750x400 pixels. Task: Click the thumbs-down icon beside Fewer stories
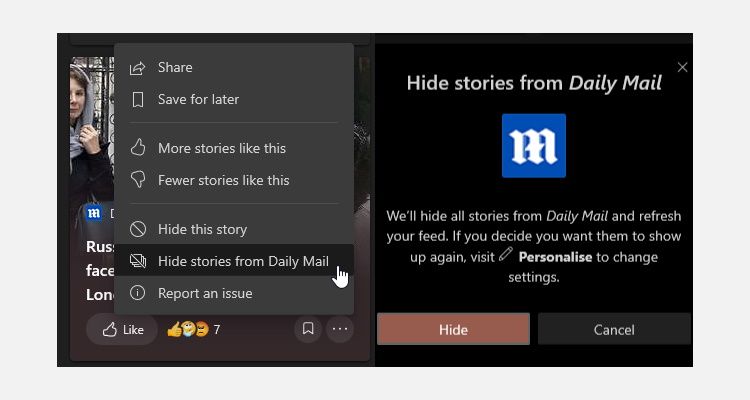pyautogui.click(x=138, y=180)
